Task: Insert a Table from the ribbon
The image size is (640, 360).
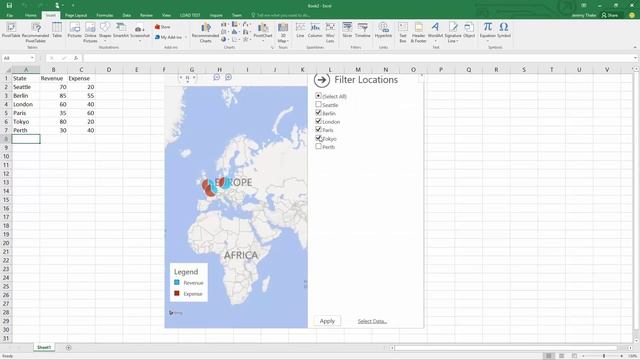Action: (57, 31)
